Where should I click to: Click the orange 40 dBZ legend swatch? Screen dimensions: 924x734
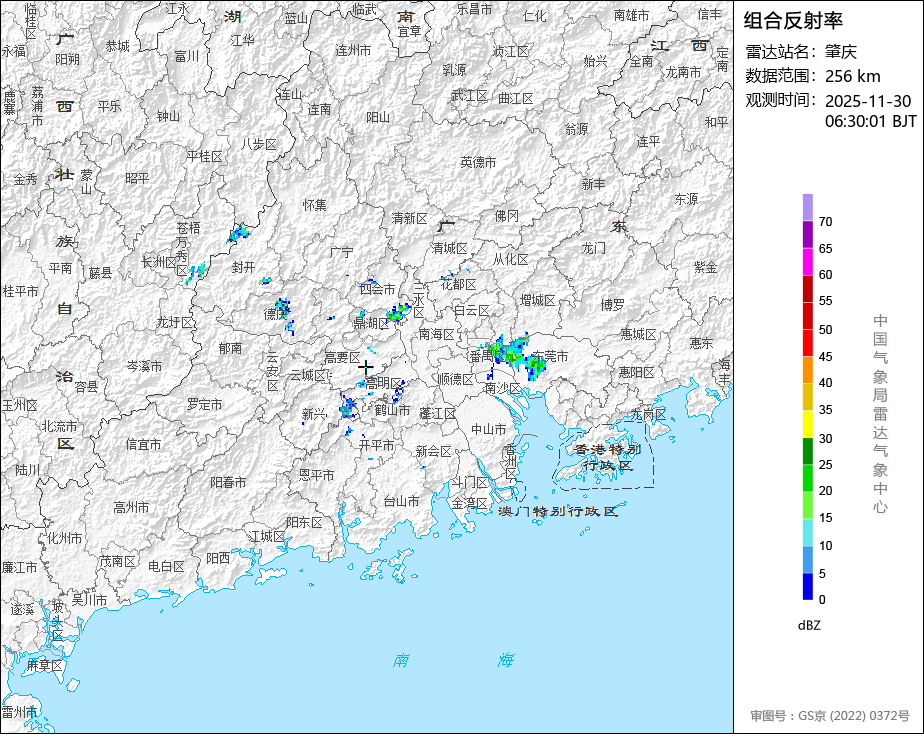[807, 370]
